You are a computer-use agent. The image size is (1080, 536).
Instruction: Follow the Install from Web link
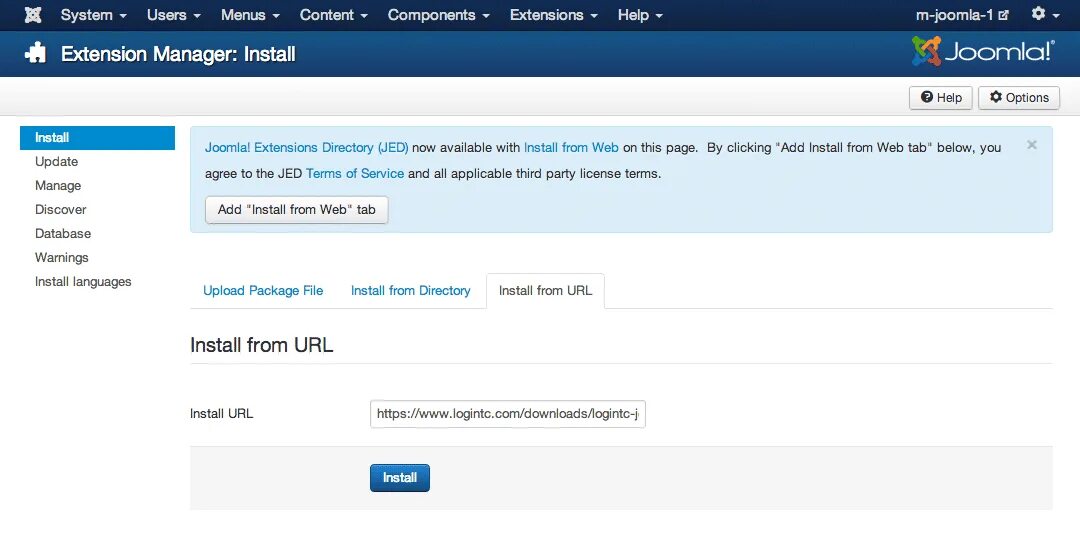point(571,147)
